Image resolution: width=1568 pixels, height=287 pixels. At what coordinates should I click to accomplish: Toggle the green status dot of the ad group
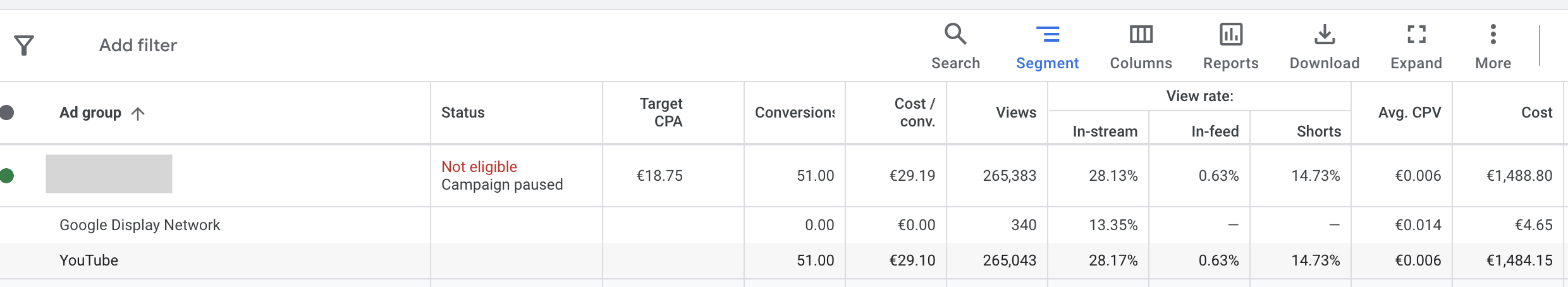pos(7,176)
